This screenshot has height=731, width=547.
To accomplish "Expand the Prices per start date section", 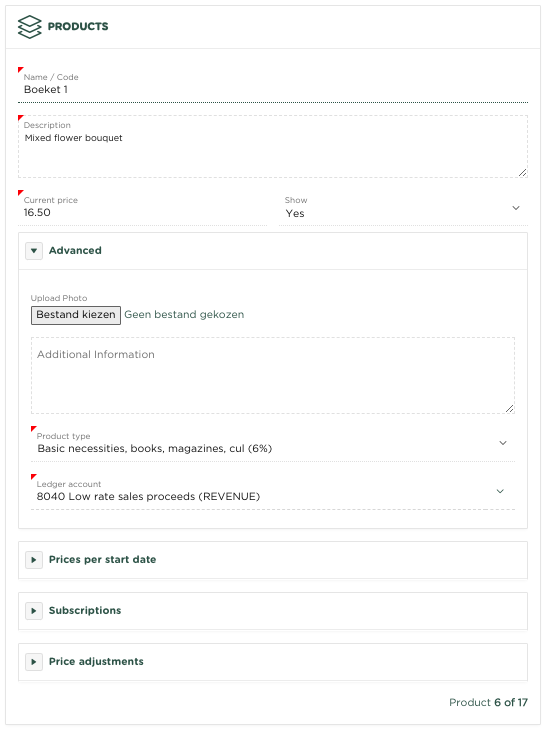I will pyautogui.click(x=34, y=560).
